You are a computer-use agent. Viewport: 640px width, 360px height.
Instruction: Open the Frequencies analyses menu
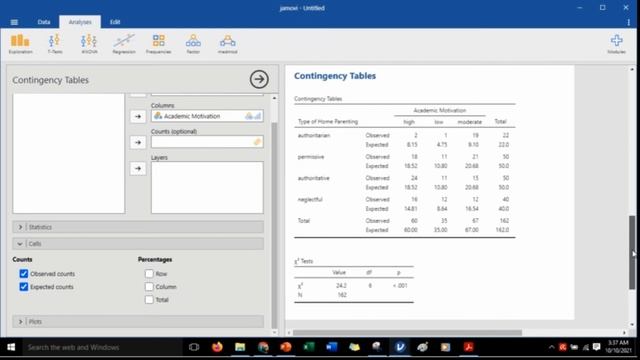(x=158, y=44)
